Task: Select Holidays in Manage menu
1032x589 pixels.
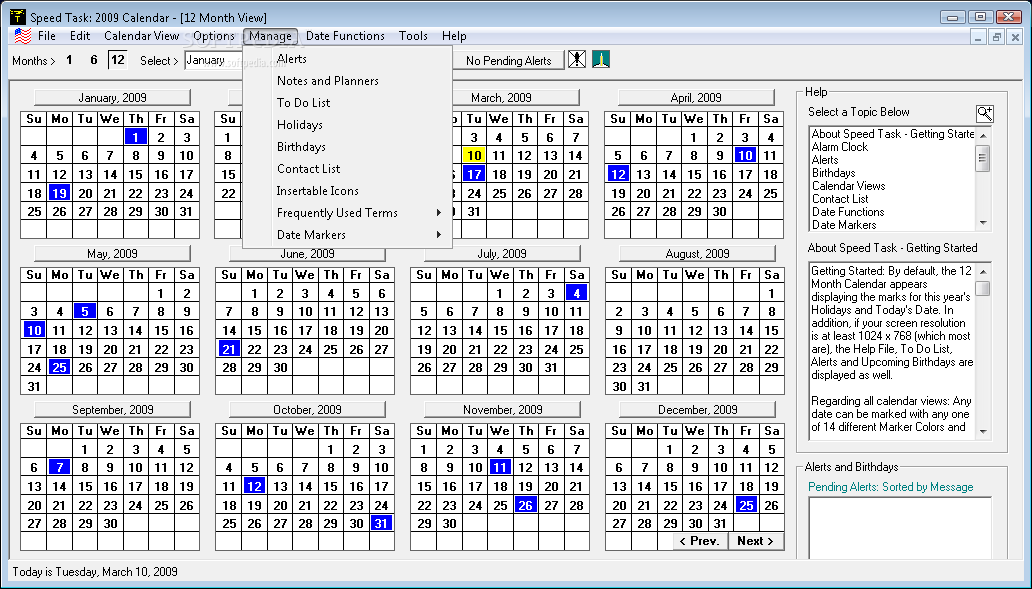Action: coord(348,124)
